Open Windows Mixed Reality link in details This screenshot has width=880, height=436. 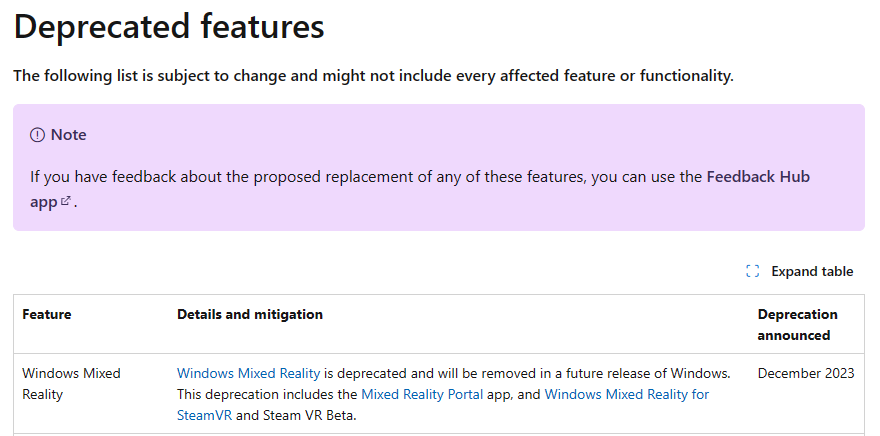click(x=249, y=373)
